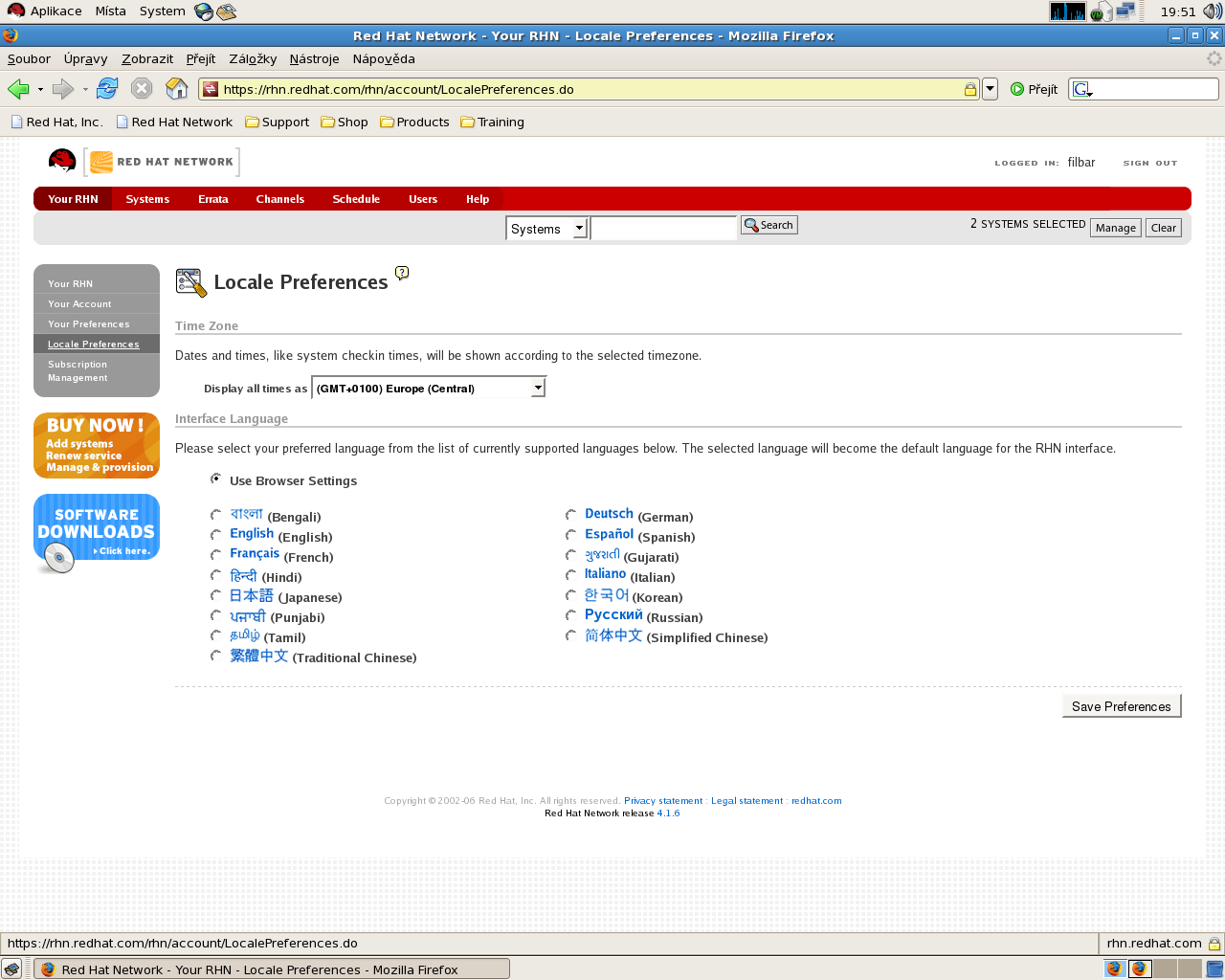Click the system monitor graph applet
Image resolution: width=1225 pixels, height=980 pixels.
[1067, 11]
